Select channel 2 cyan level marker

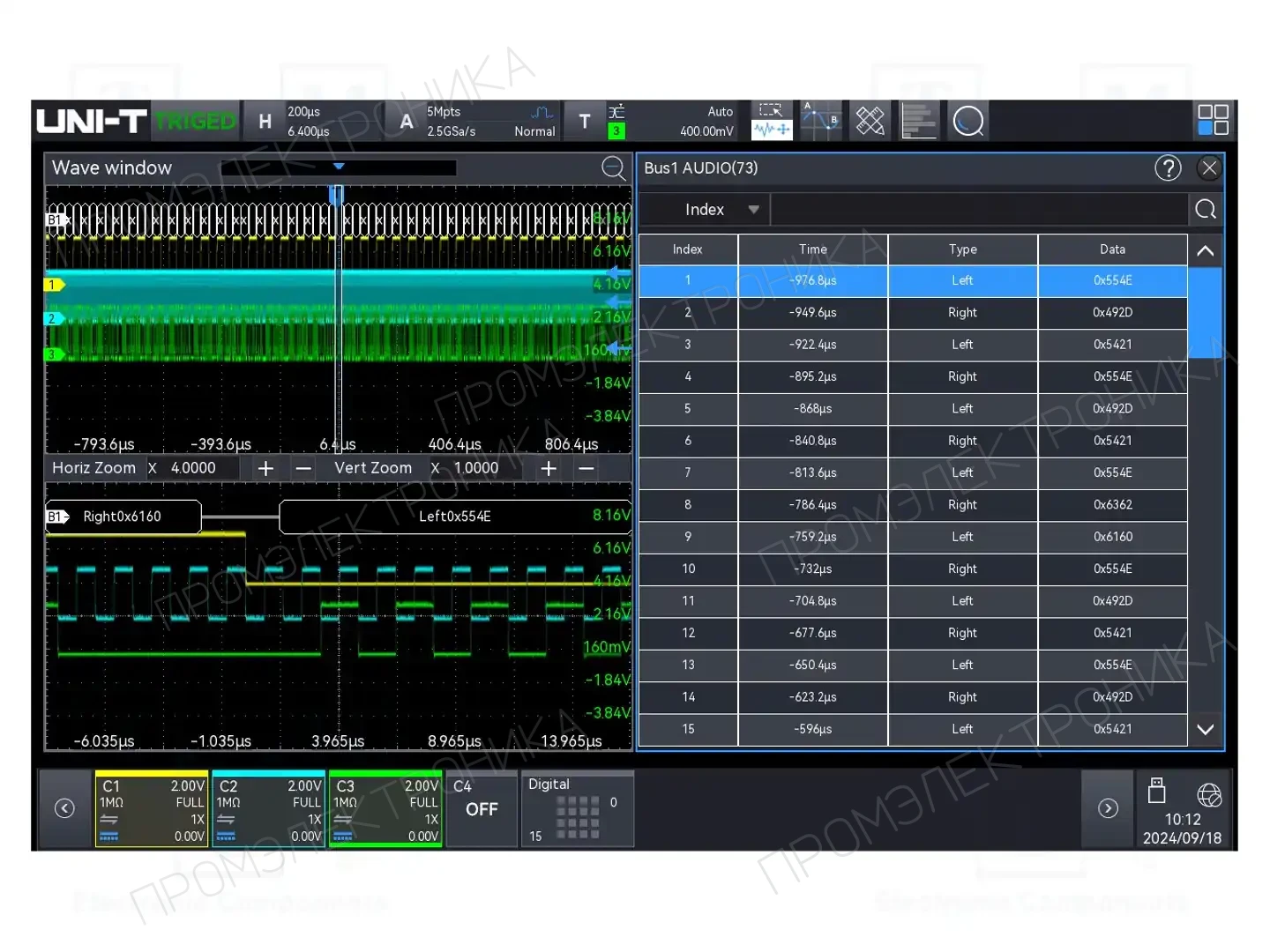(x=55, y=319)
